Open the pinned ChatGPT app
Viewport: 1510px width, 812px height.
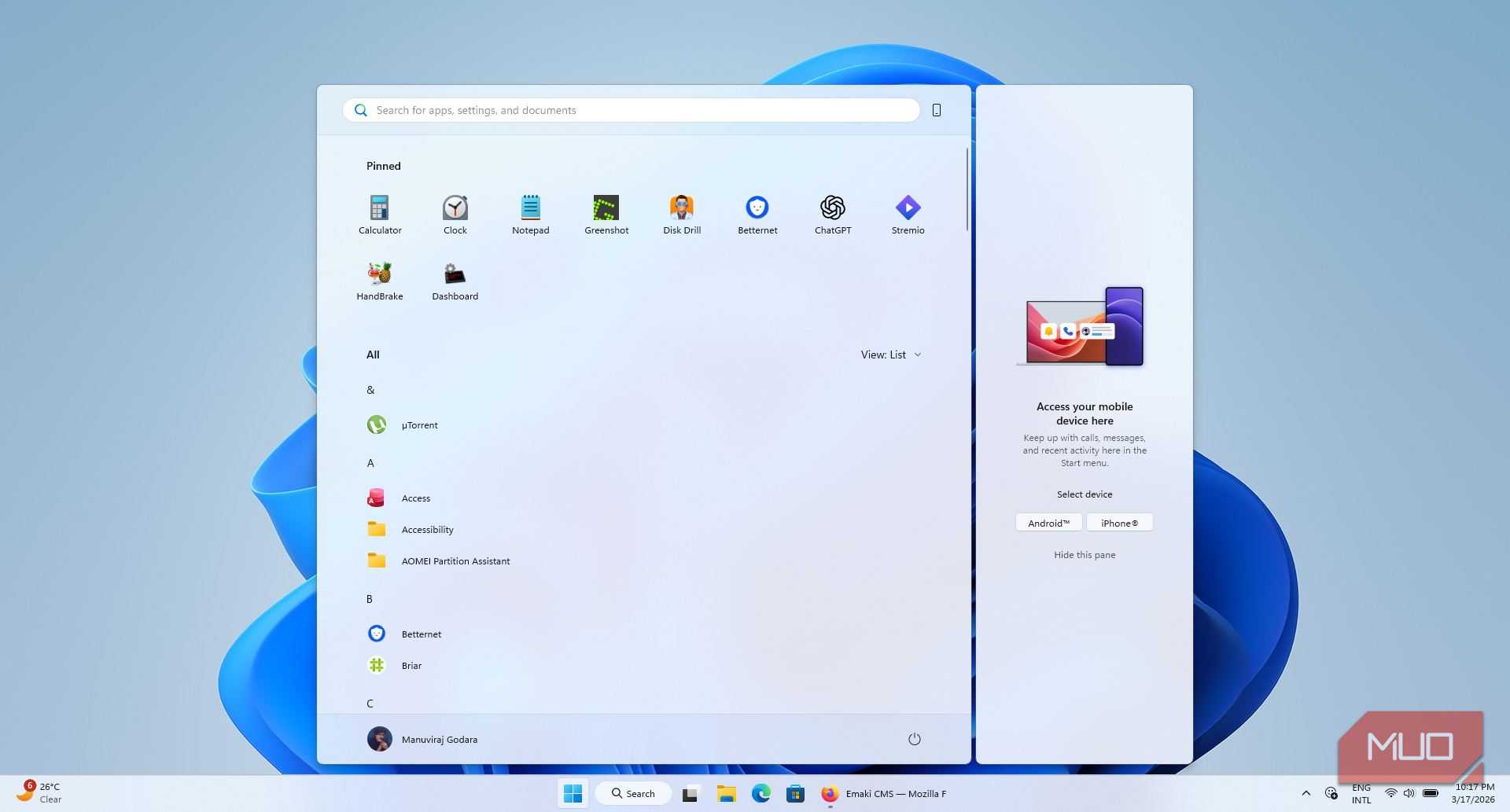(833, 215)
